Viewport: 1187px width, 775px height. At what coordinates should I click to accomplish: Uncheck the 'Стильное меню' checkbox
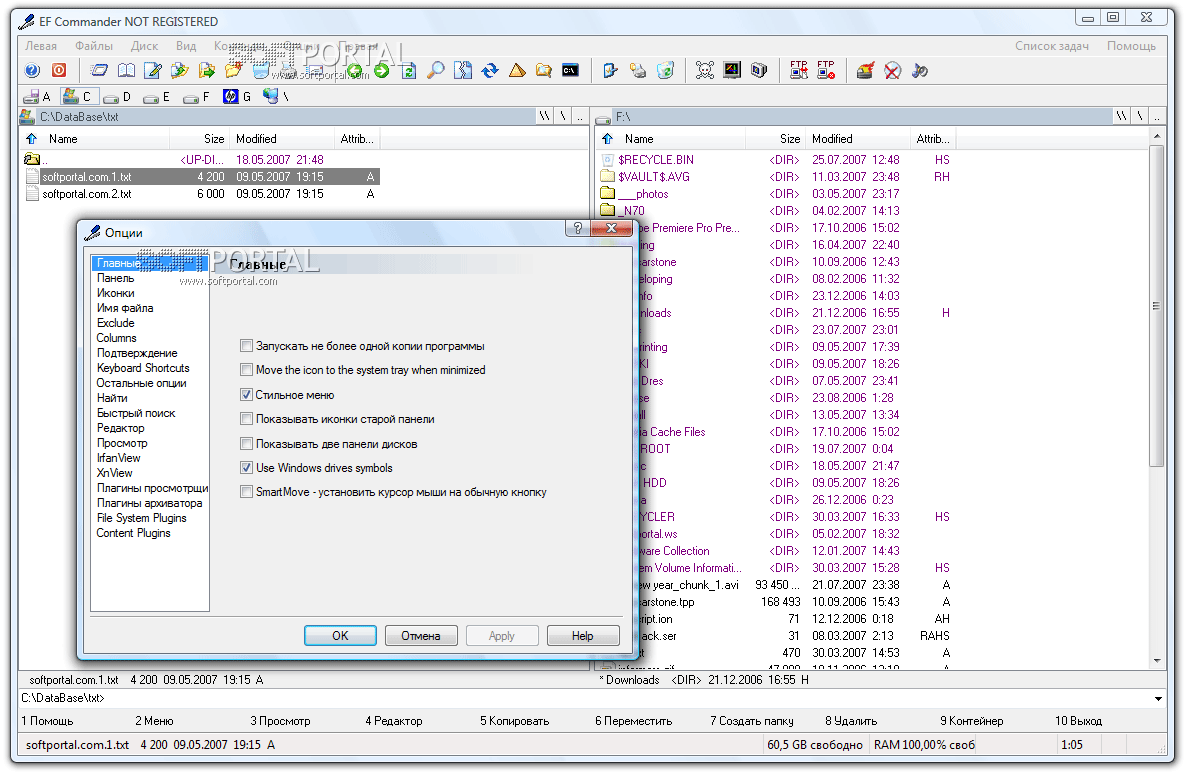click(247, 395)
